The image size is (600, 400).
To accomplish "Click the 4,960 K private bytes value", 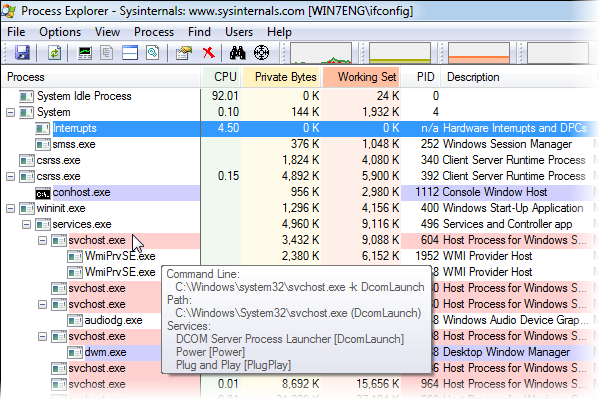I will (x=301, y=224).
